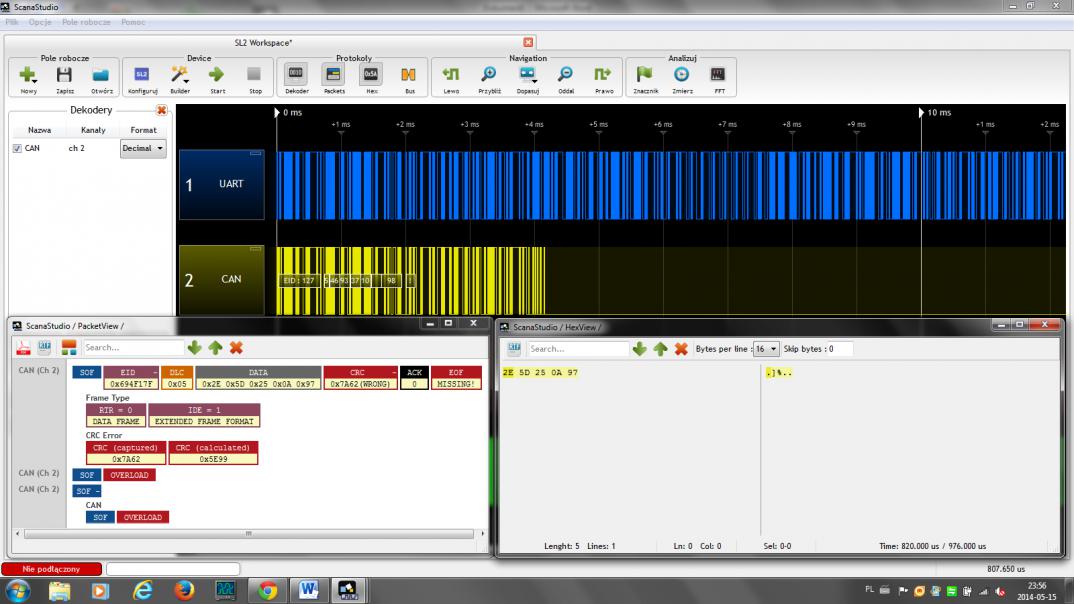This screenshot has width=1074, height=604.
Task: Toggle the Packets view button
Action: [334, 75]
